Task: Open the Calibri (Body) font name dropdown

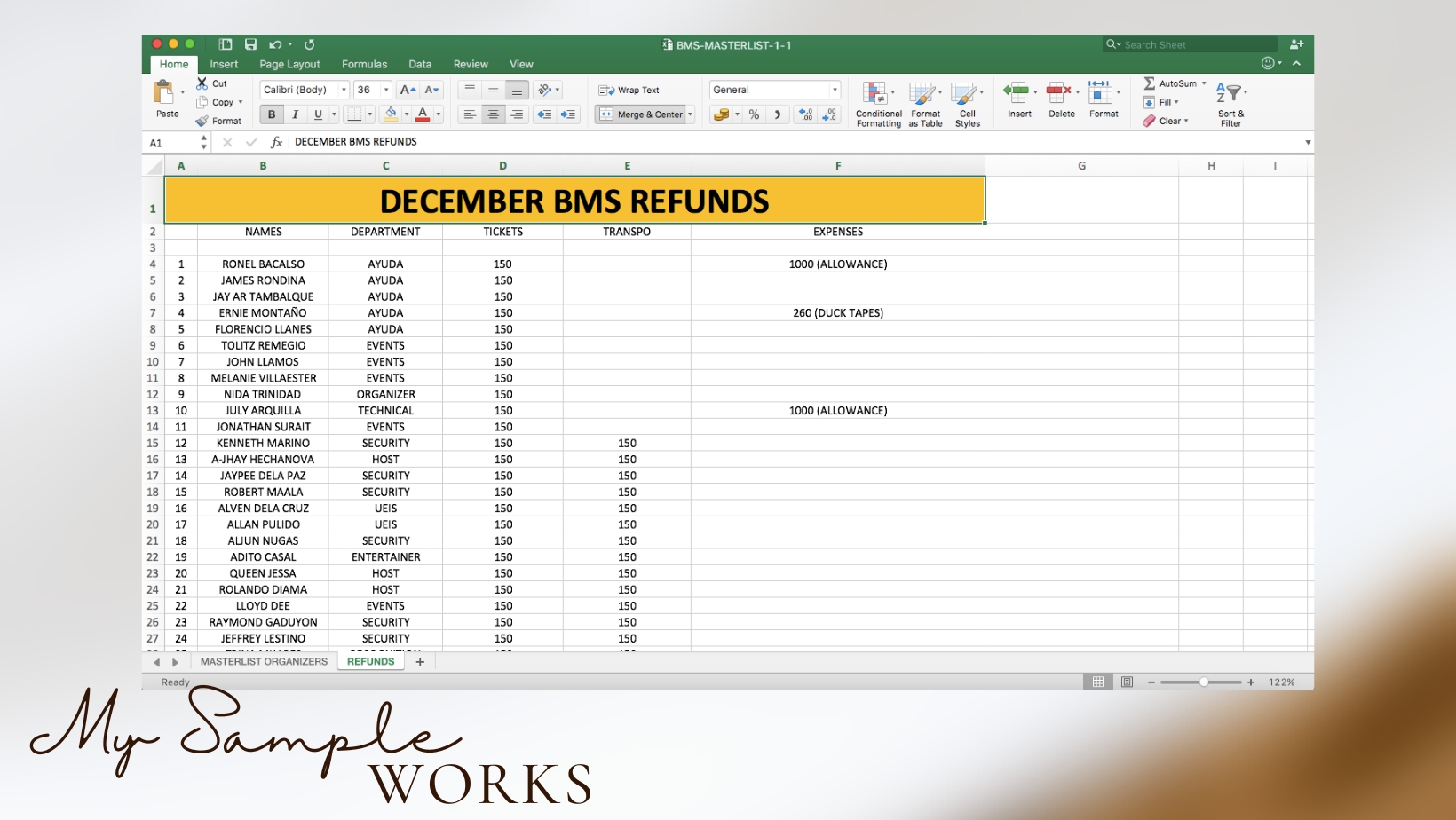Action: [x=344, y=90]
